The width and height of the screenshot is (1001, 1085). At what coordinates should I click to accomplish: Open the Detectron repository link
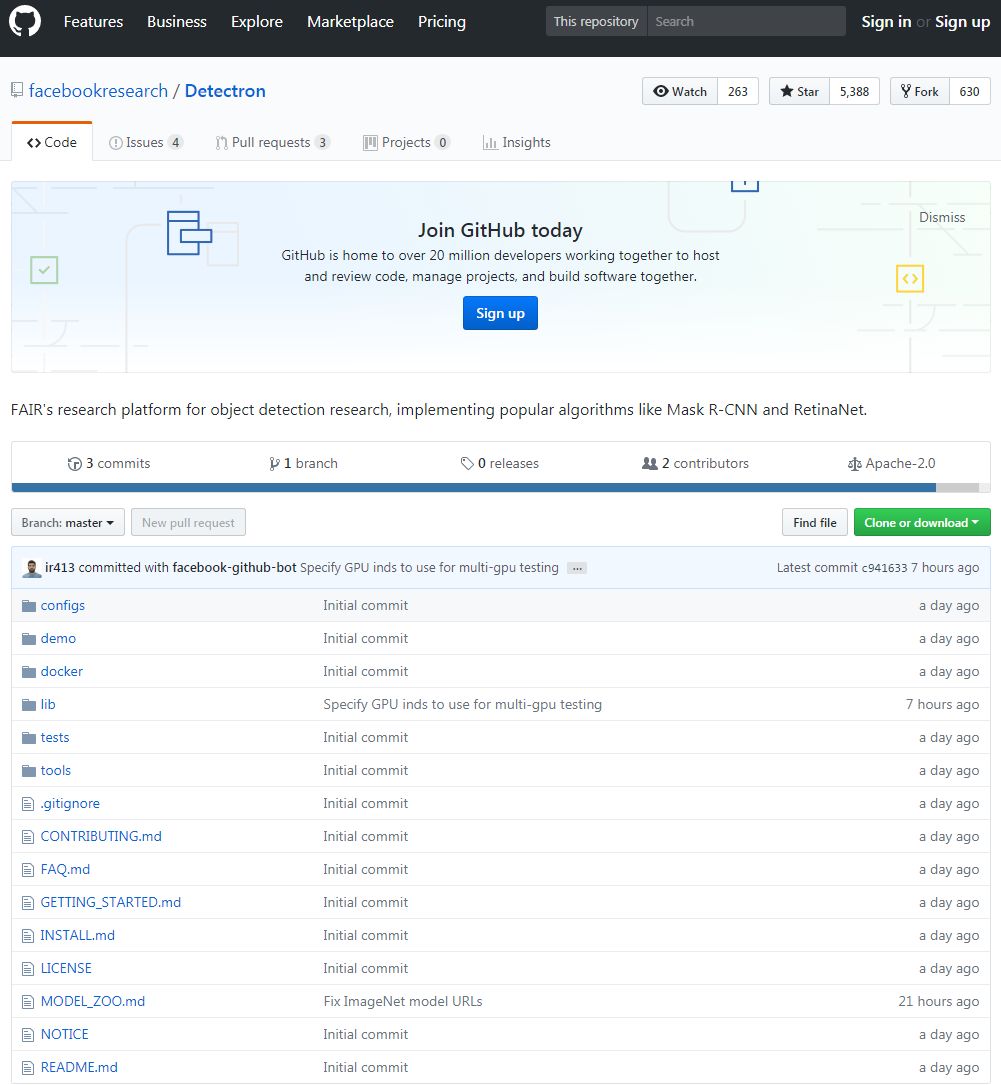click(225, 91)
